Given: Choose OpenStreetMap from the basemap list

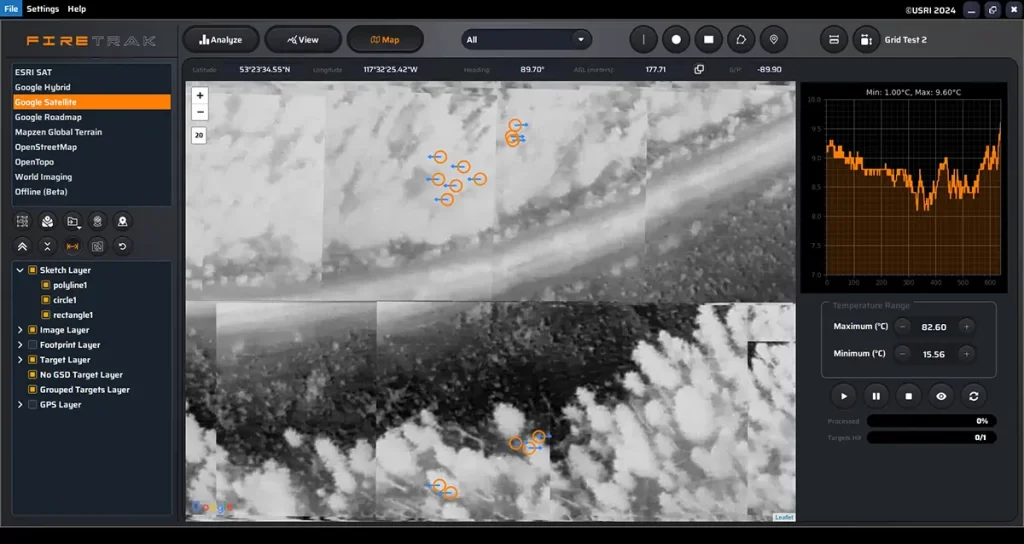Looking at the screenshot, I should tap(46, 147).
